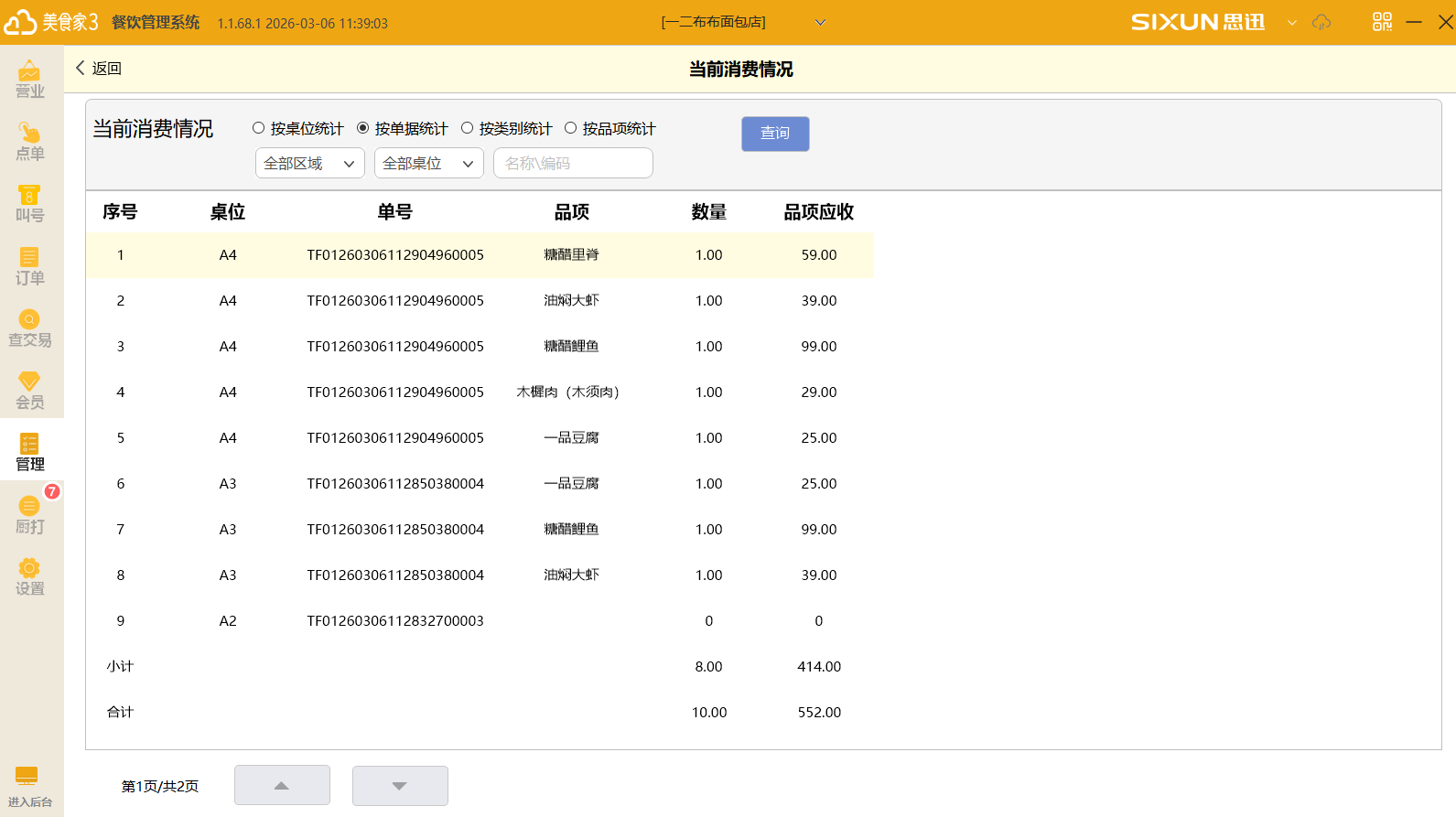This screenshot has height=817, width=1456.
Task: Open the store selector dropdown arrow
Action: (820, 23)
